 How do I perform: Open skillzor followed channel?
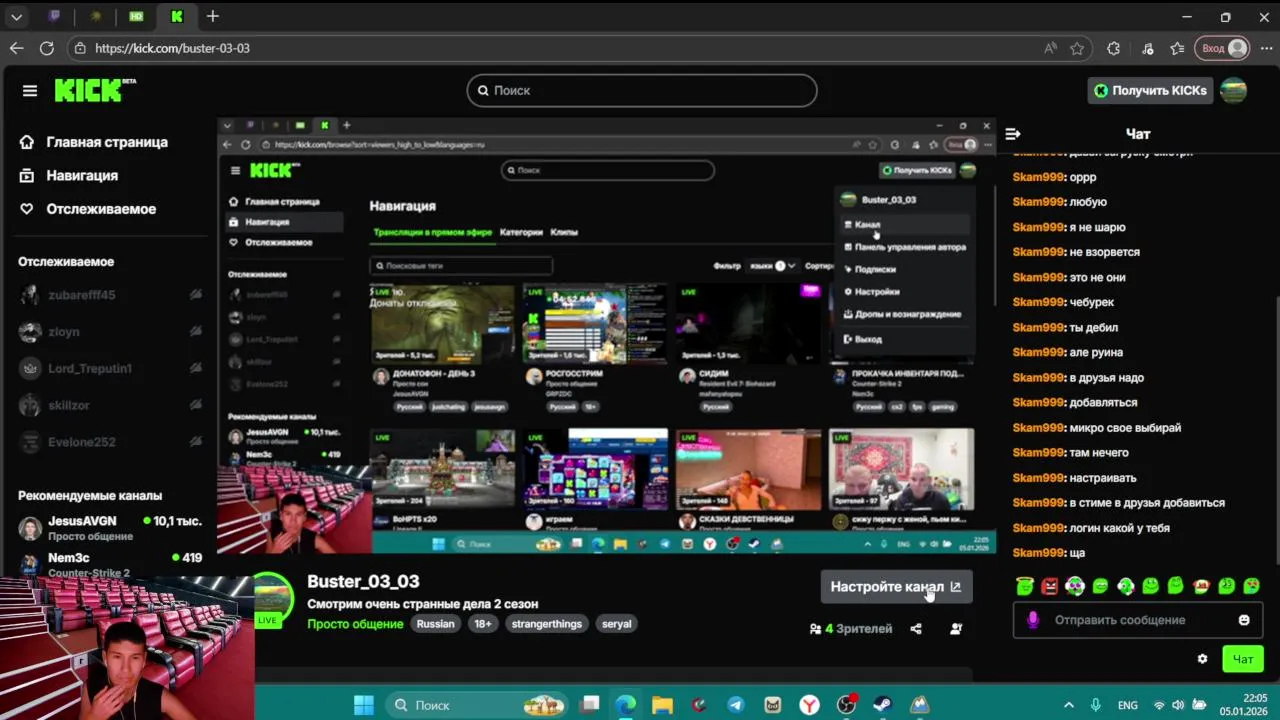tap(111, 405)
